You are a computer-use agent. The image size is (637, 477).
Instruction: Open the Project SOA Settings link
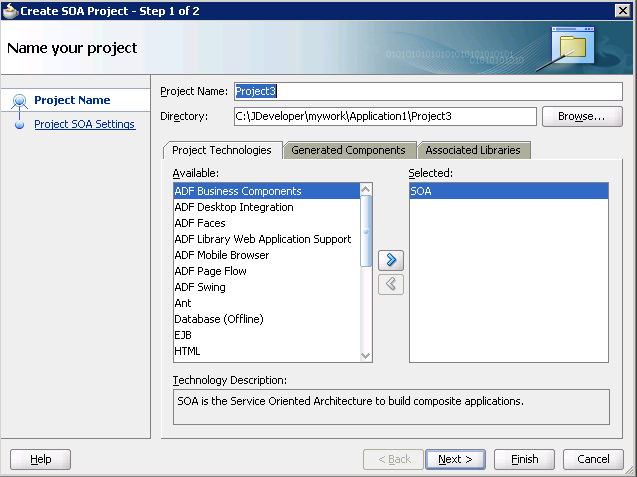[x=84, y=124]
